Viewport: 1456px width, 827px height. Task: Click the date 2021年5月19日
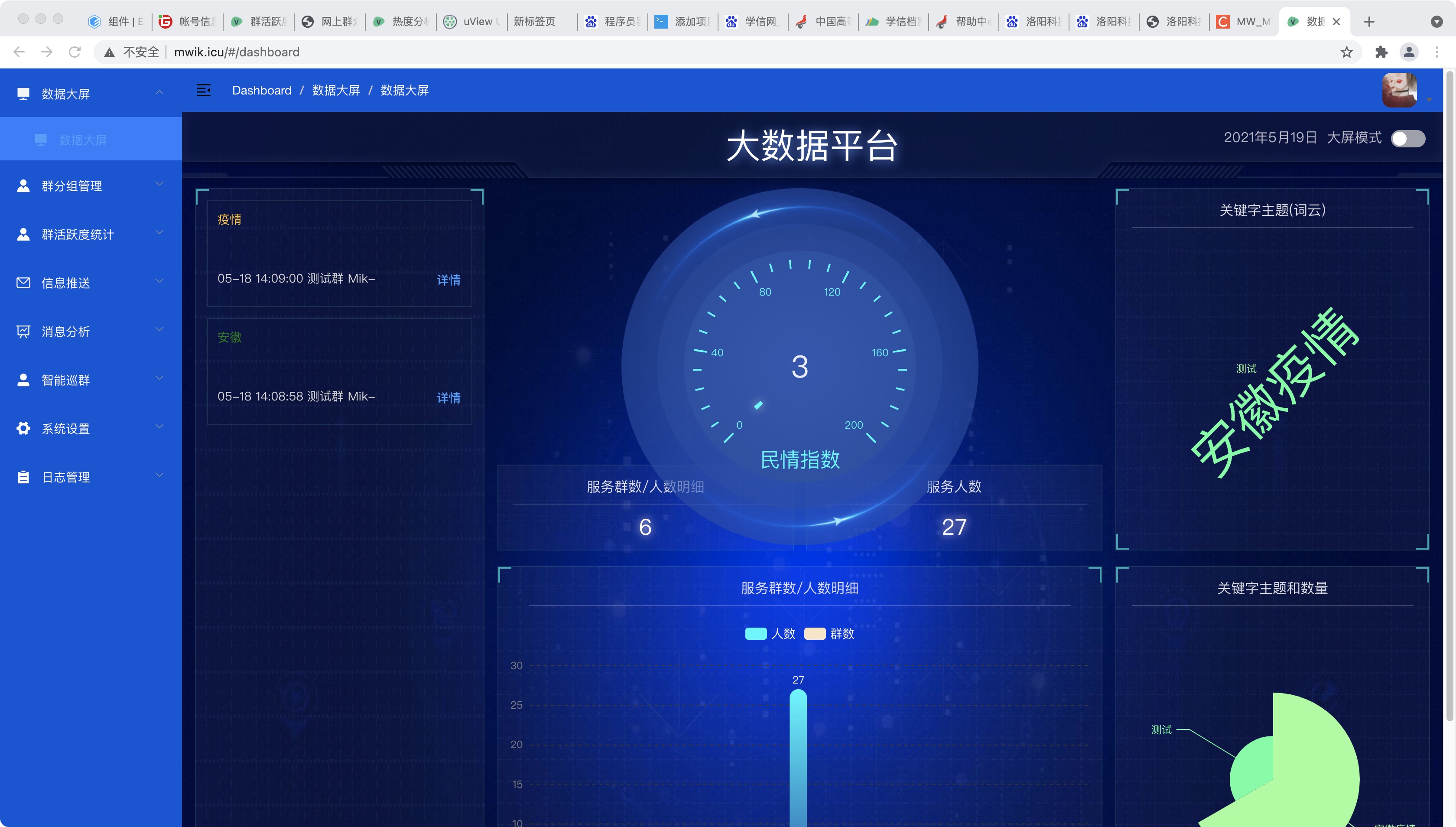[1270, 137]
